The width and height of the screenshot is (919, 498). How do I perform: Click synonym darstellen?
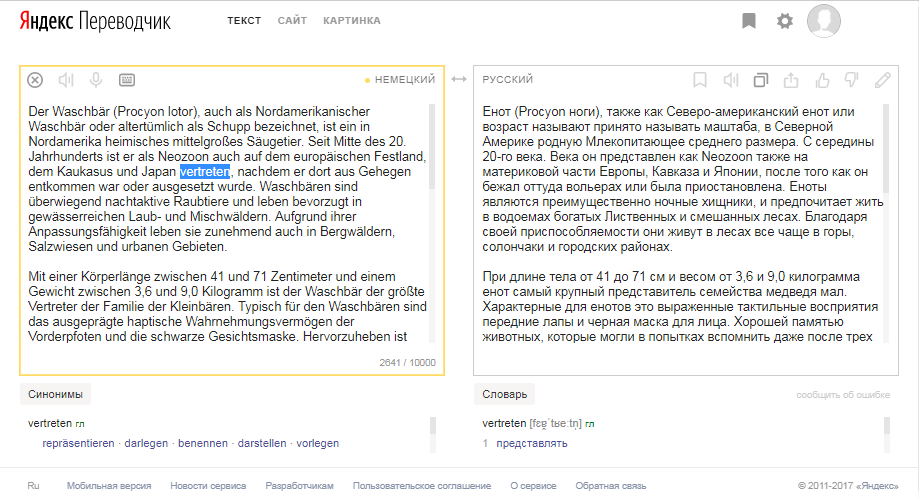click(x=262, y=444)
